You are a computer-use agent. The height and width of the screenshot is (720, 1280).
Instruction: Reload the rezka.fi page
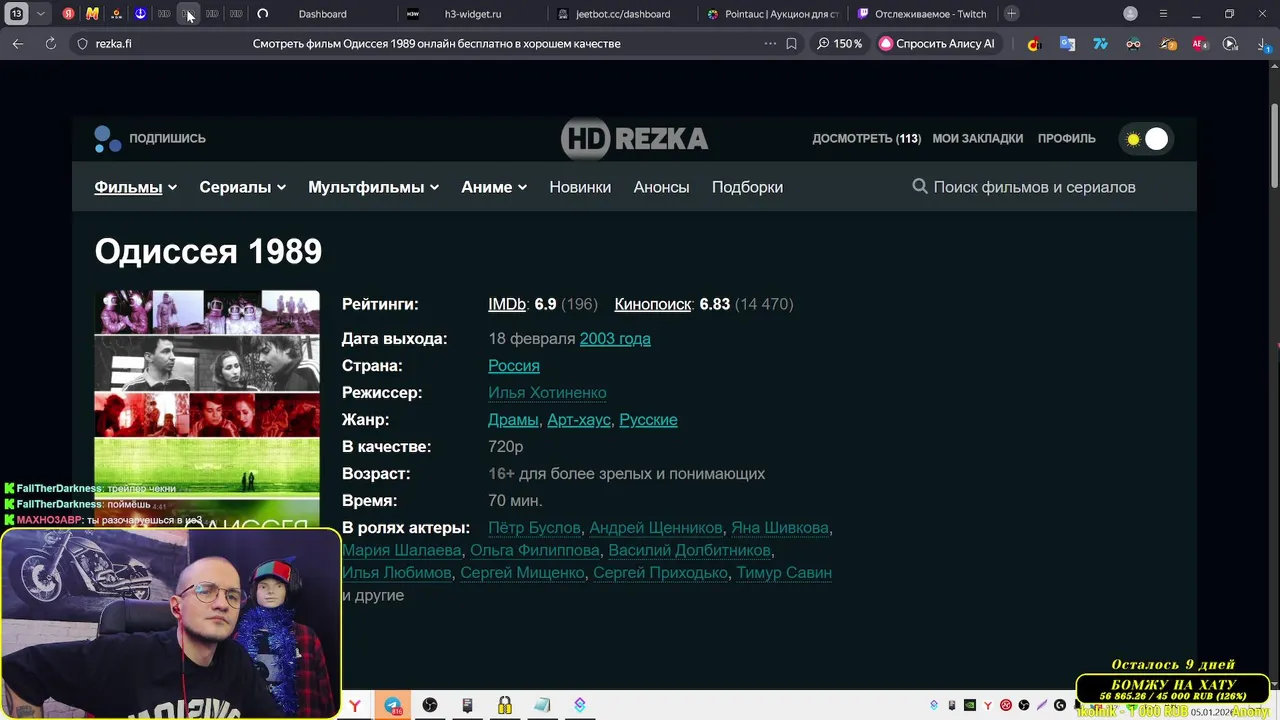50,44
